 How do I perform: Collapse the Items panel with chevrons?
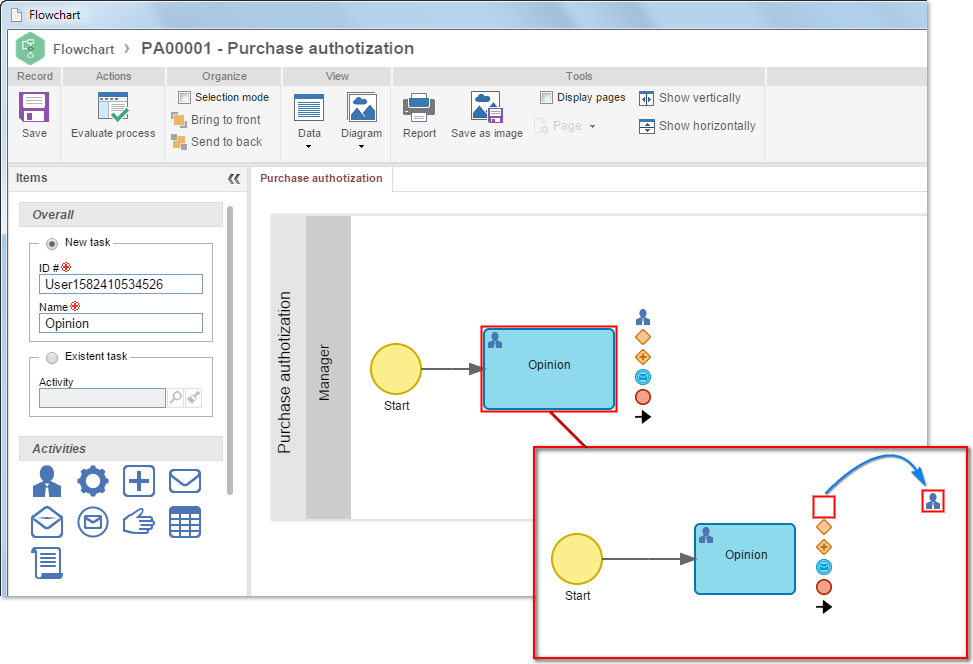234,179
